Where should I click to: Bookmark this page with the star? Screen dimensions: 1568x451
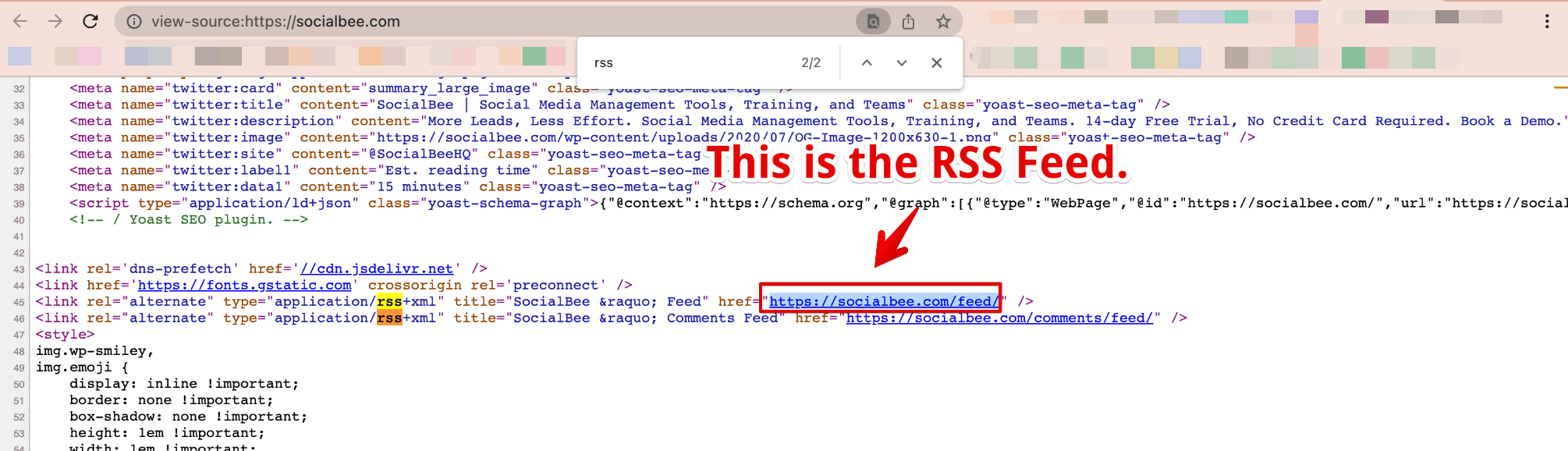(943, 22)
